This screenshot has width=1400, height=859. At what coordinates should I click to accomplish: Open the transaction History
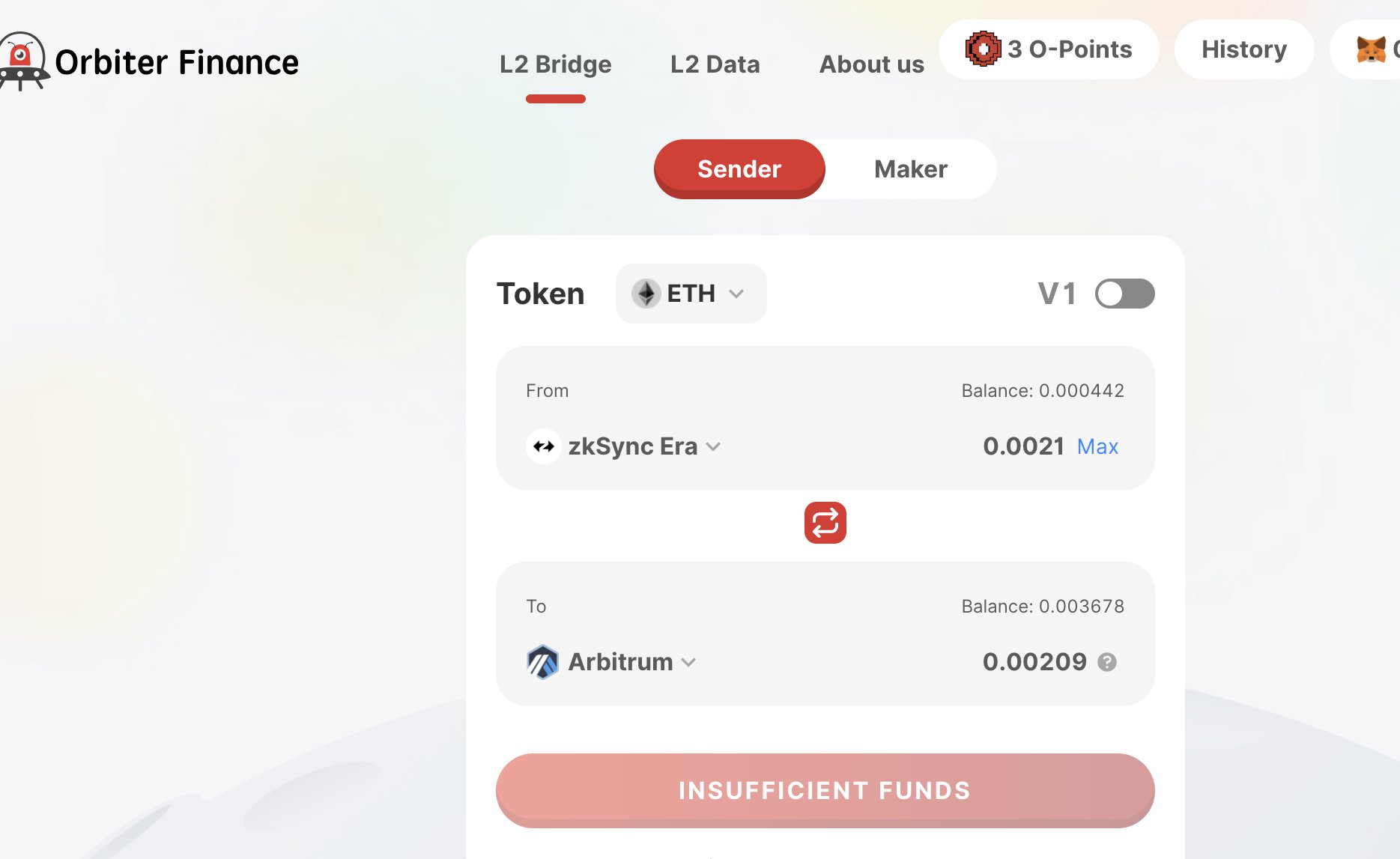[x=1243, y=49]
